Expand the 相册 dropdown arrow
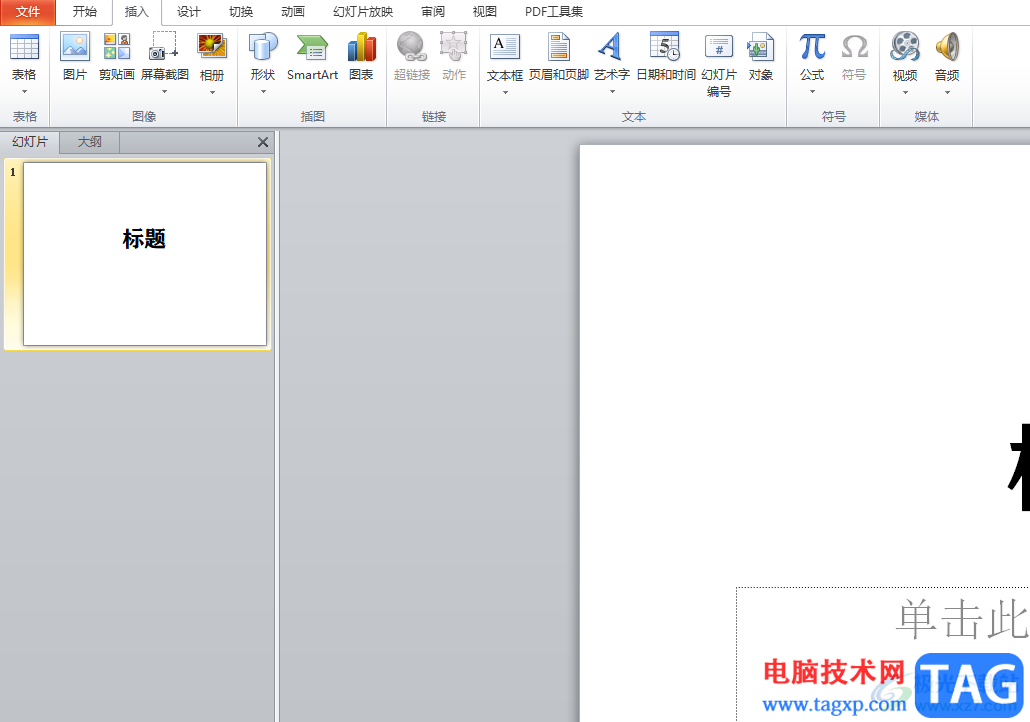 pyautogui.click(x=212, y=93)
